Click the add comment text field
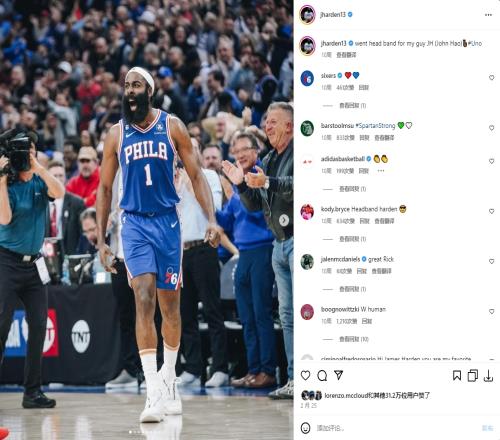 (x=397, y=428)
